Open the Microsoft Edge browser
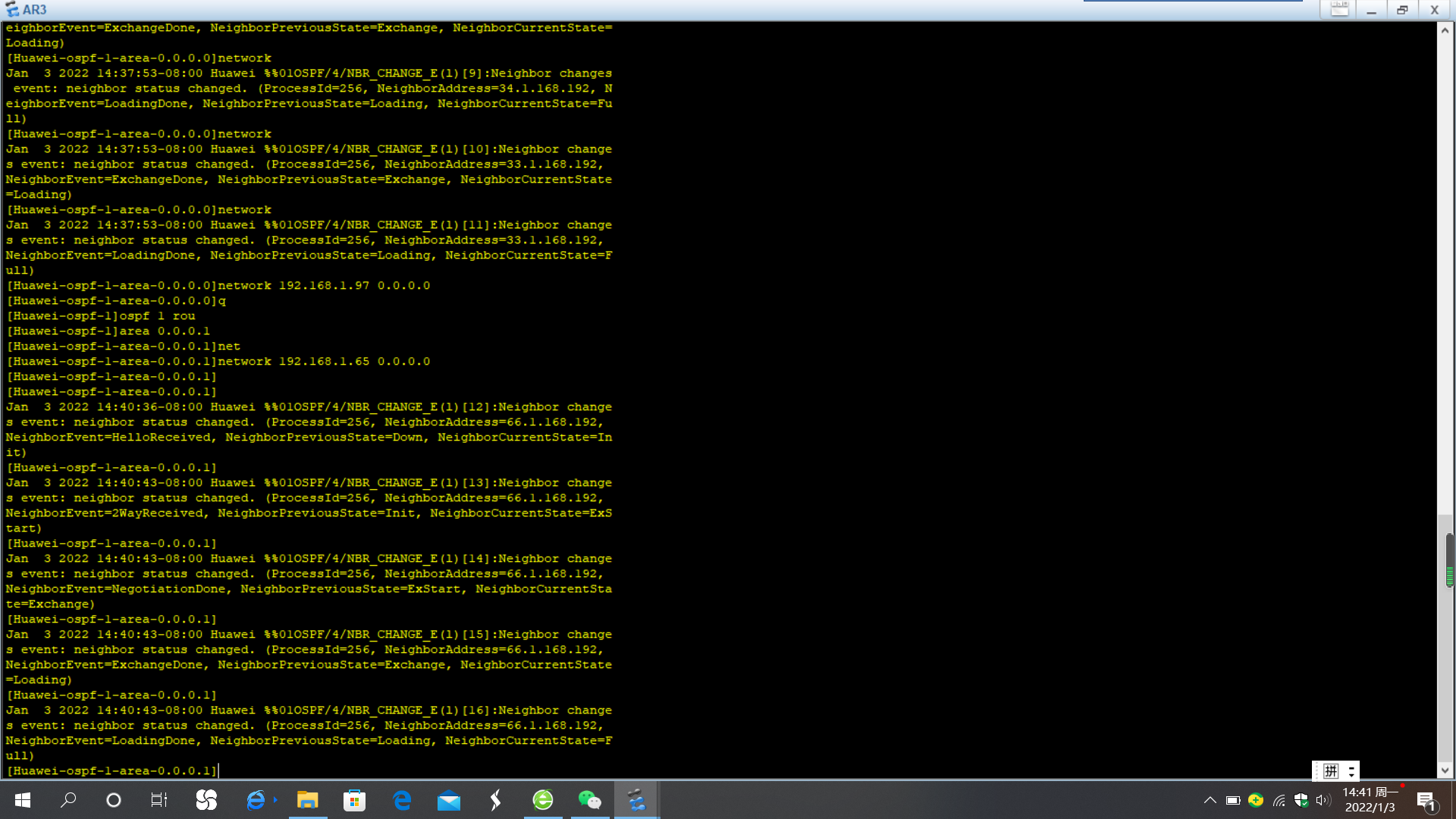Viewport: 1456px width, 819px height. [402, 800]
